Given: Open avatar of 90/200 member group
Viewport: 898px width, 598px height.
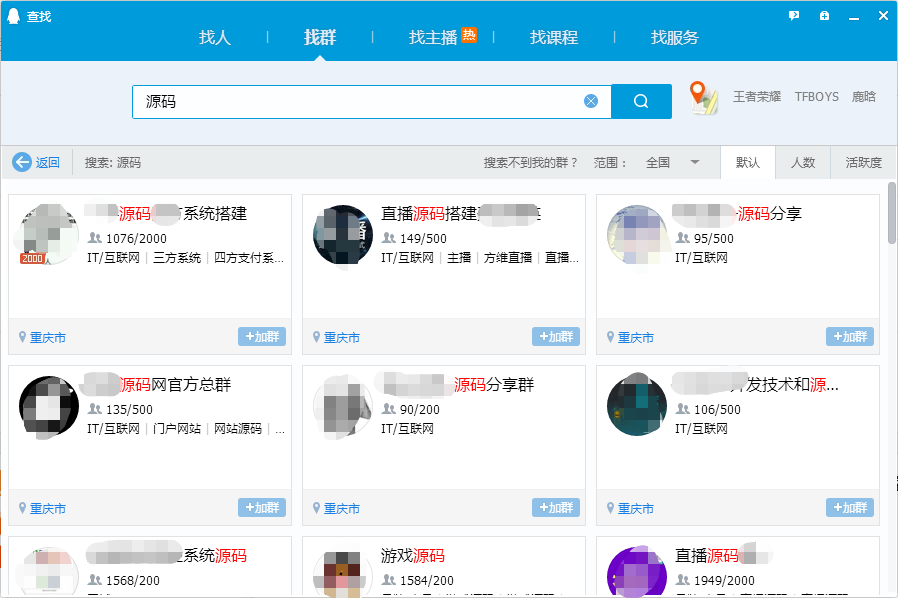Looking at the screenshot, I should click(x=342, y=406).
